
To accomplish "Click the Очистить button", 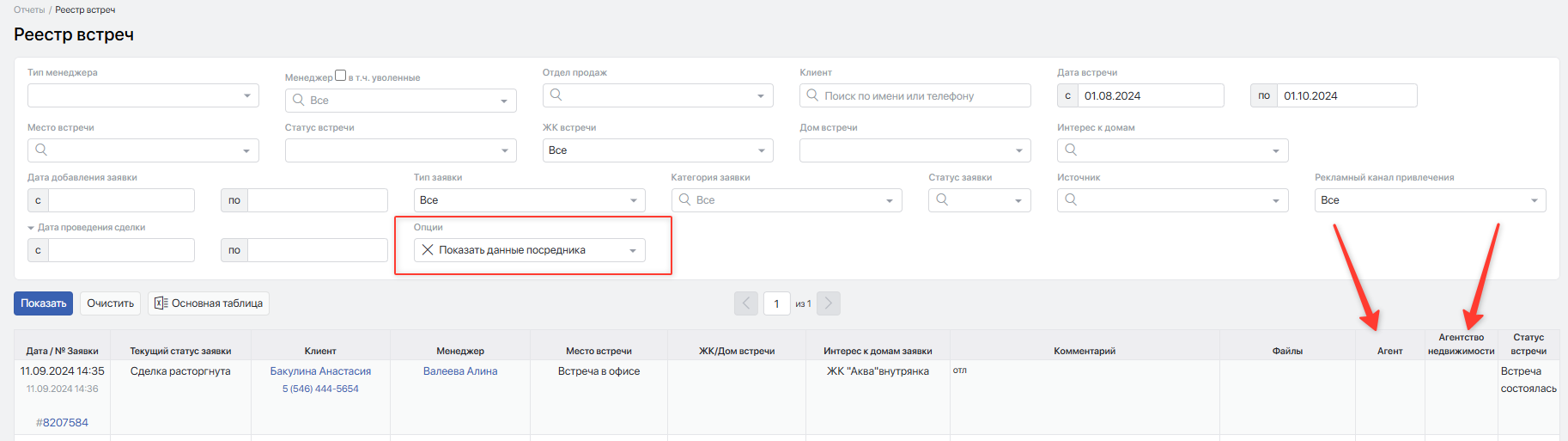I will pyautogui.click(x=111, y=303).
